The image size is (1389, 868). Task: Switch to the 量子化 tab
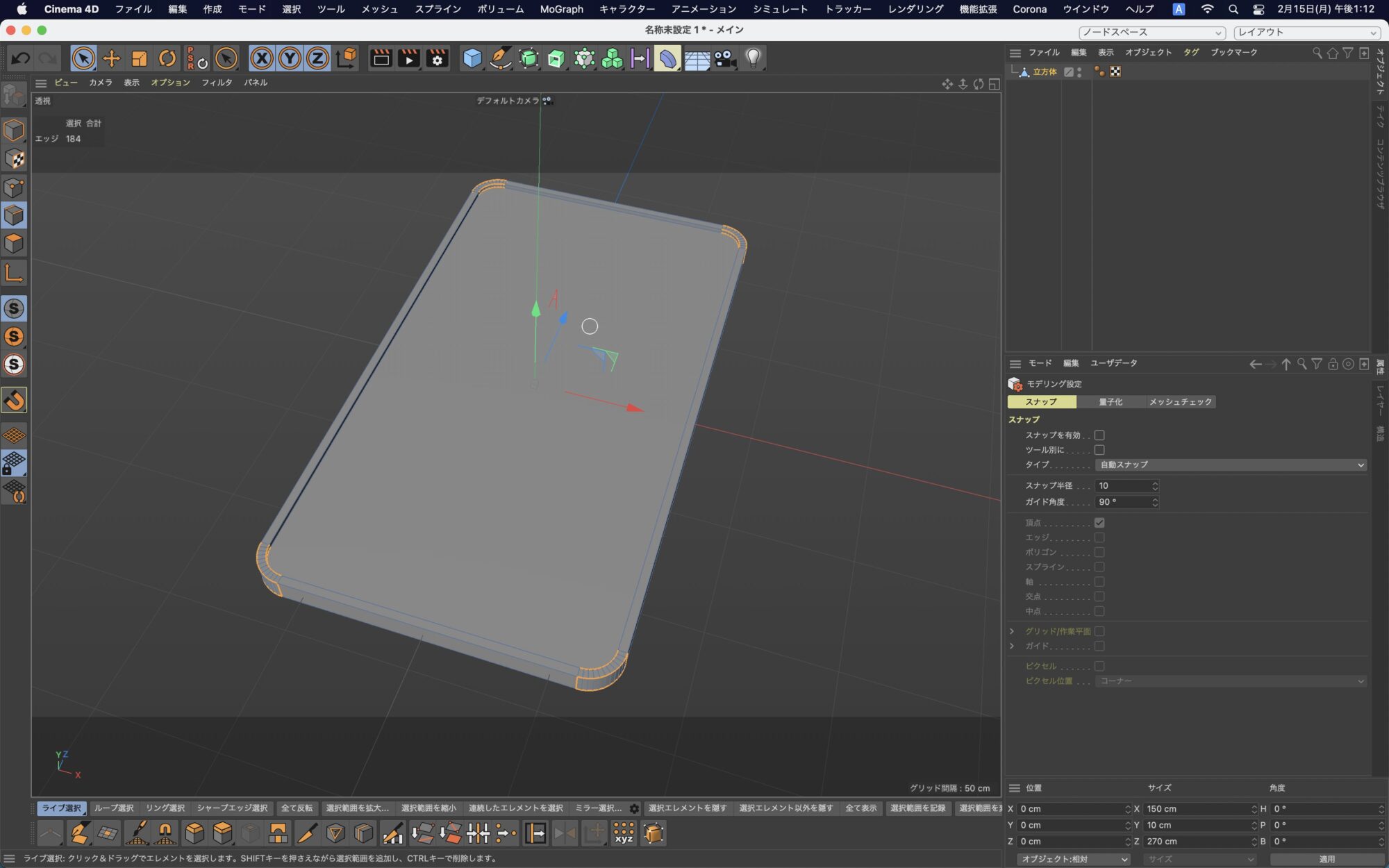1110,402
